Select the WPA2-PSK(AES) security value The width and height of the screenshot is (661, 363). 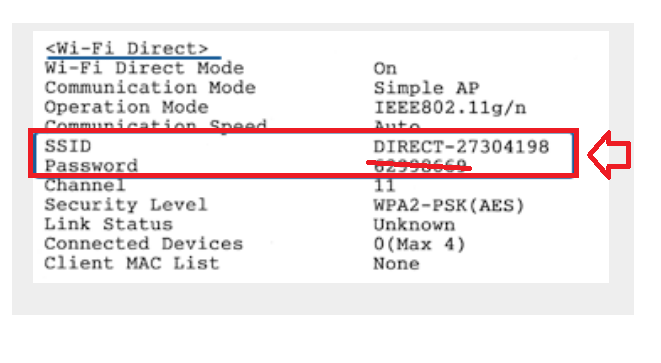[449, 205]
